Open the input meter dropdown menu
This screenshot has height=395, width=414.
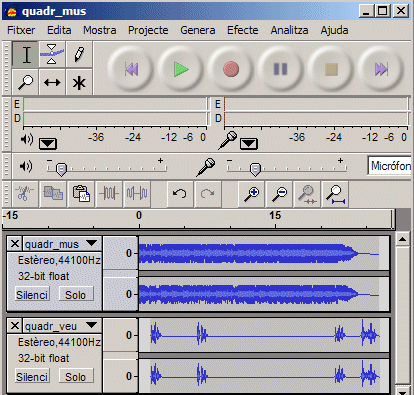point(249,144)
